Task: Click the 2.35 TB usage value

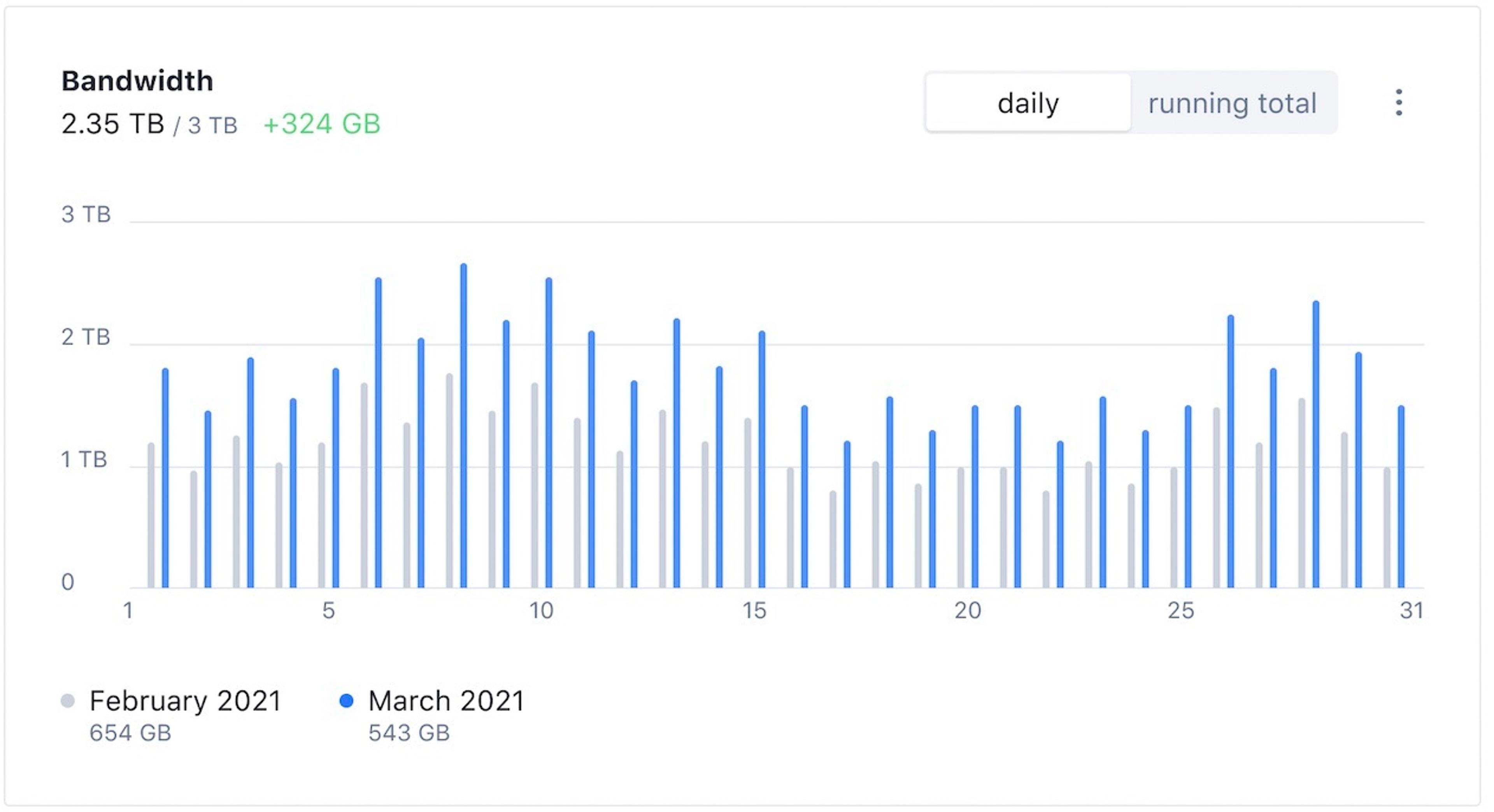Action: click(112, 124)
